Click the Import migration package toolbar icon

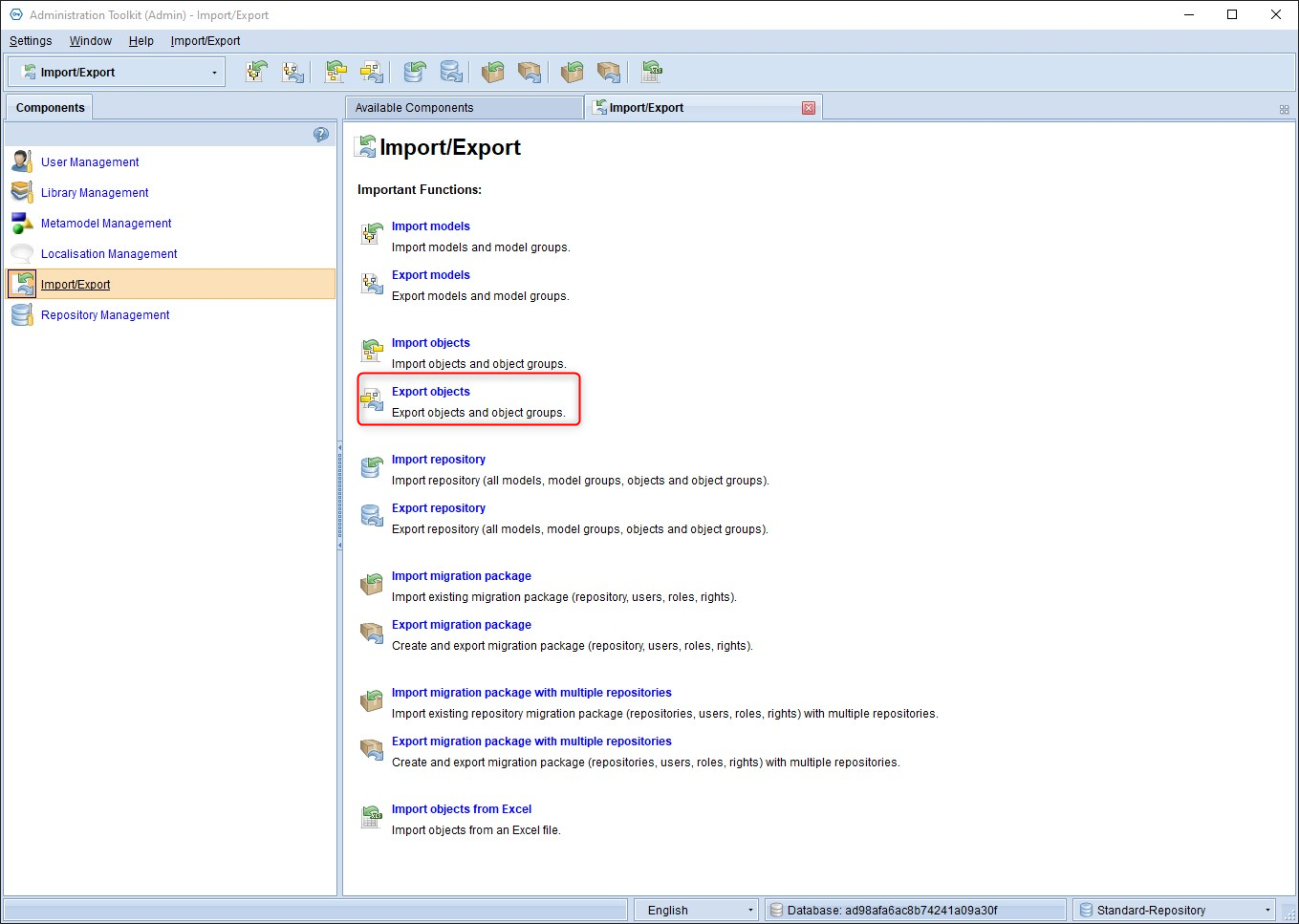coord(493,72)
